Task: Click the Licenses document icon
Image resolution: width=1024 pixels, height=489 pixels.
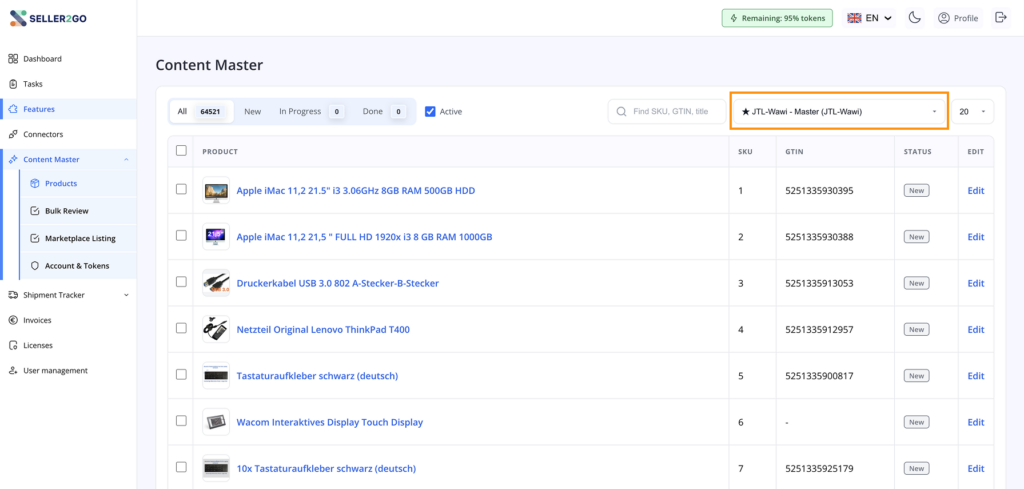Action: coord(13,345)
